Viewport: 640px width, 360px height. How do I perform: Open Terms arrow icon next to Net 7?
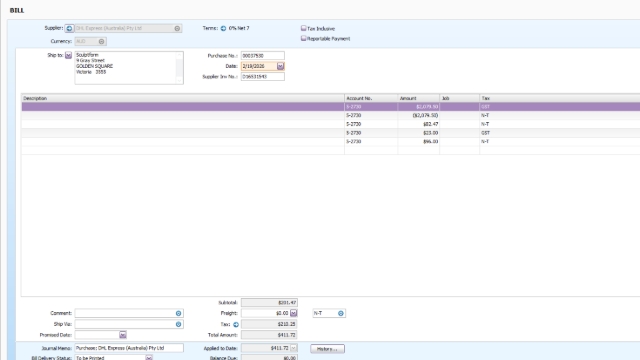pos(223,29)
